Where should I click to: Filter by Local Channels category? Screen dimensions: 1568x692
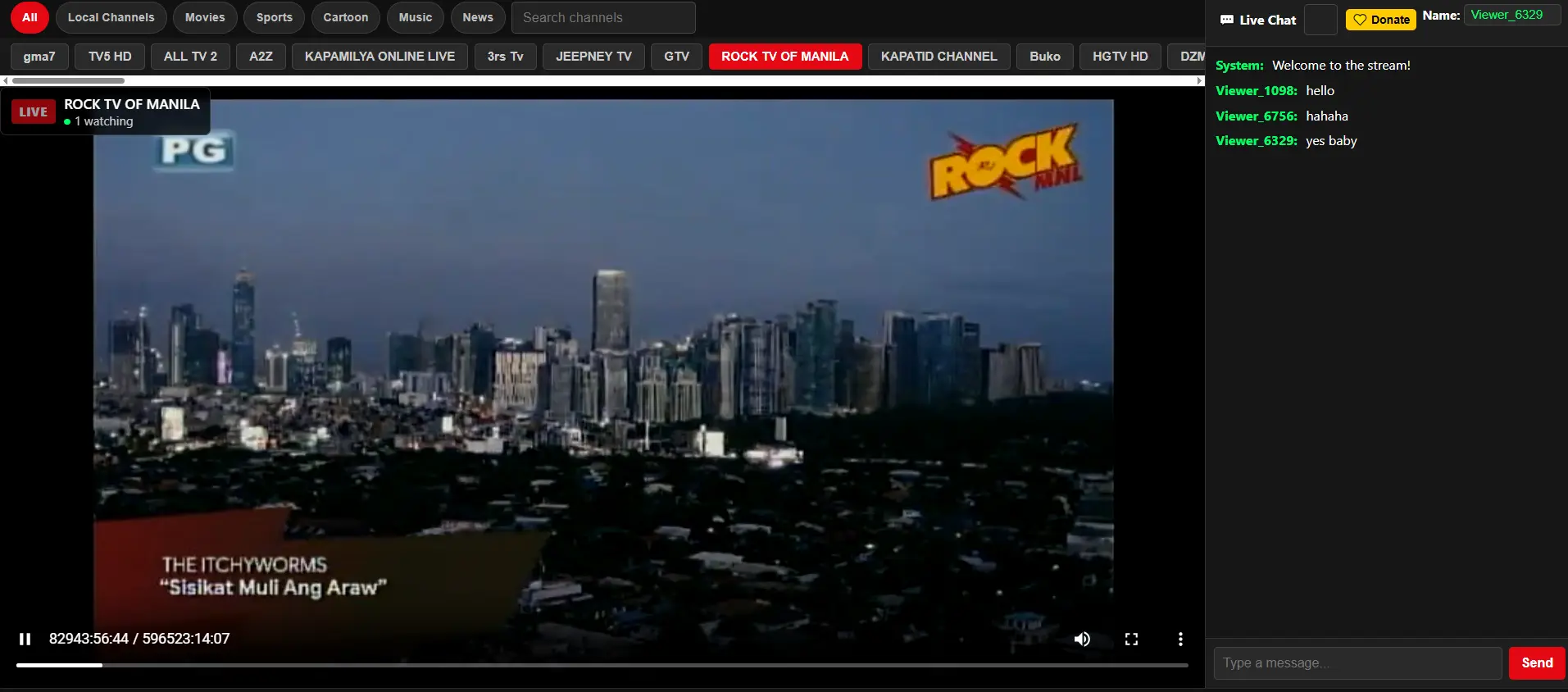[111, 17]
